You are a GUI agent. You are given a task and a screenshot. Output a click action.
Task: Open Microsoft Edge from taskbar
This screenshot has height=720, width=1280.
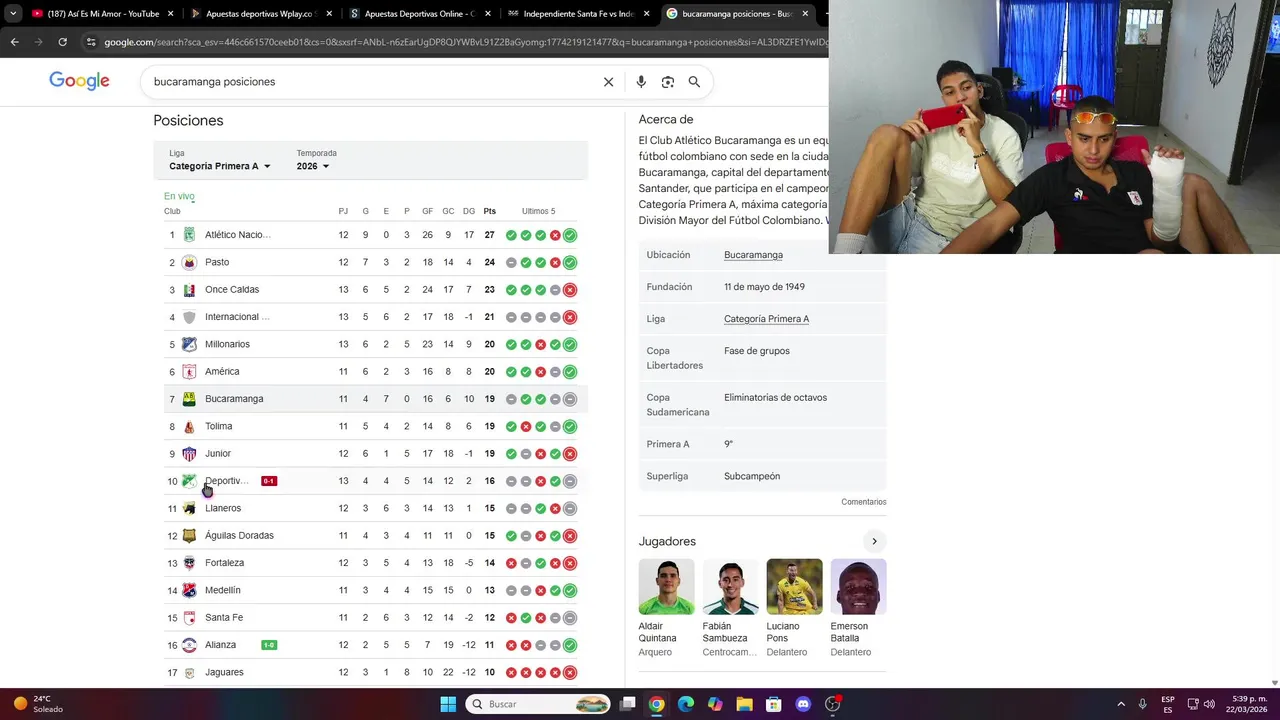[x=686, y=704]
